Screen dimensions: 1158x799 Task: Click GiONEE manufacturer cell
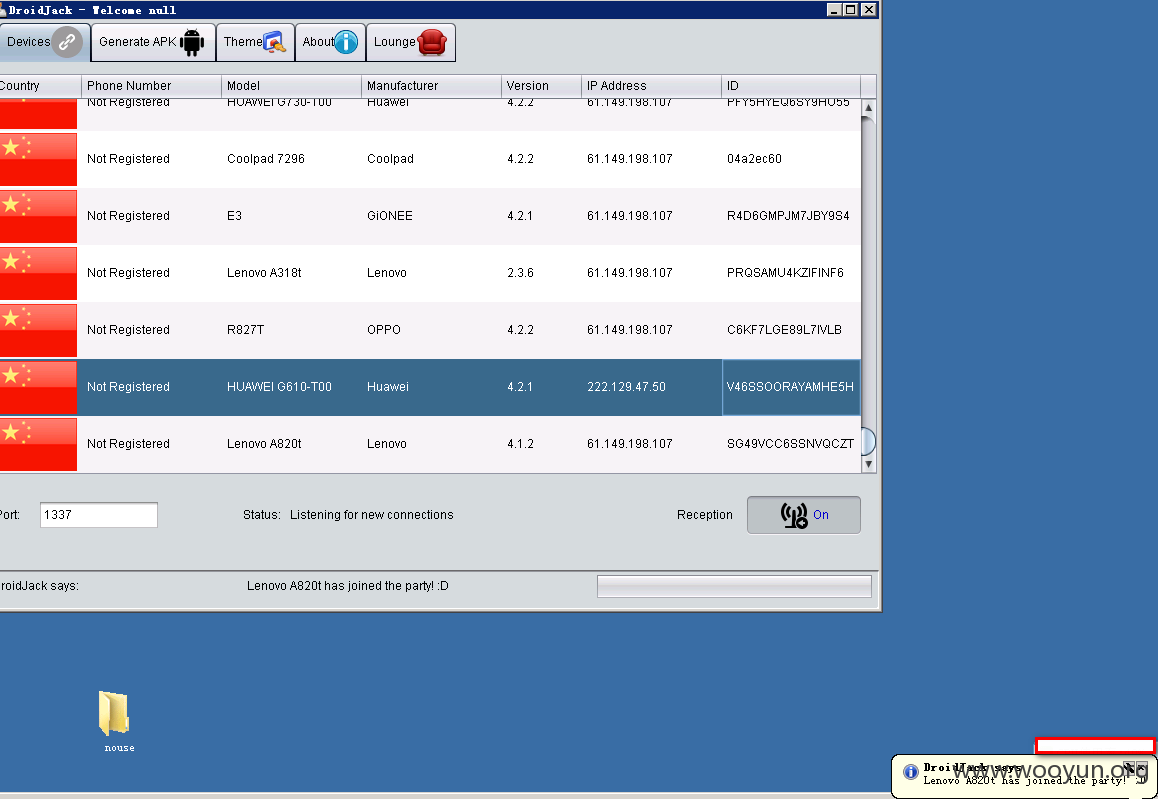pyautogui.click(x=431, y=216)
